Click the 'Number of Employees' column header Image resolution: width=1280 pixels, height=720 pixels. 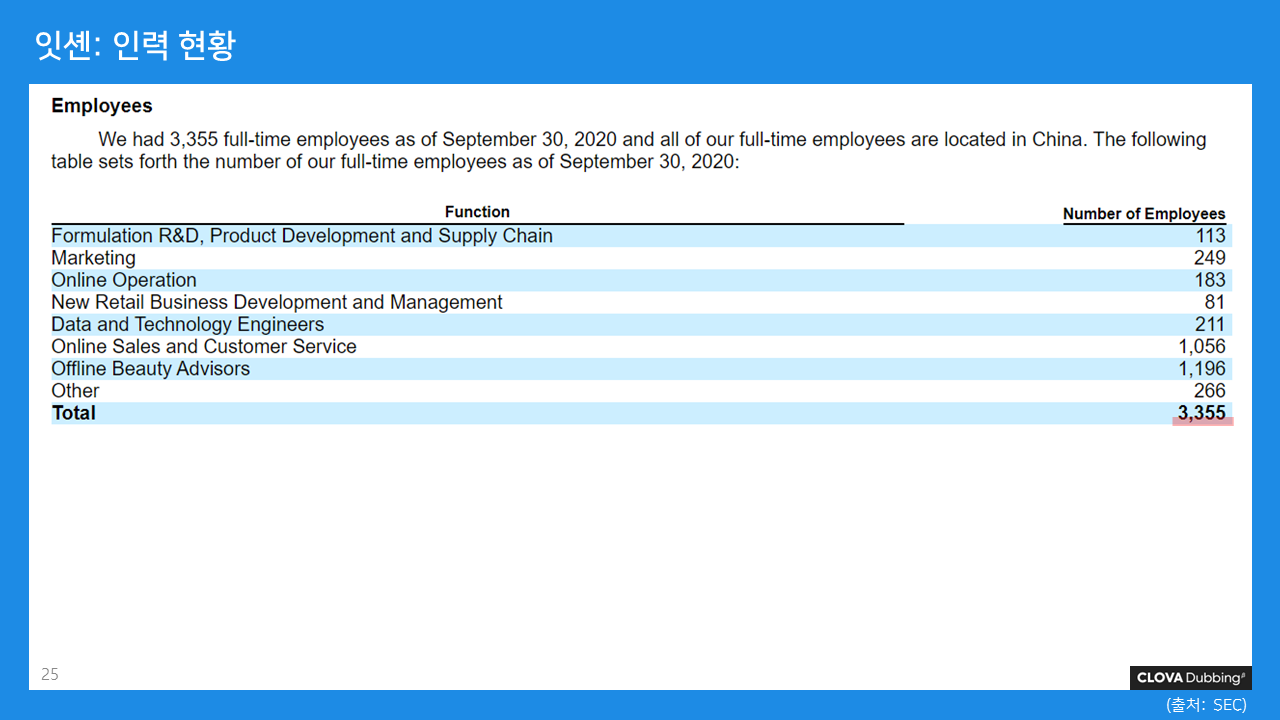(1144, 214)
